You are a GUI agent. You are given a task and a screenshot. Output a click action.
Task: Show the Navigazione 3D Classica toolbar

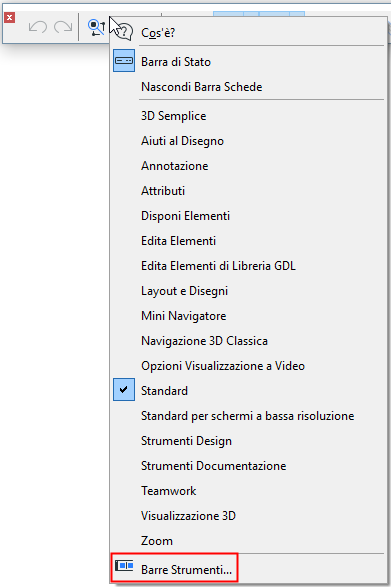(x=249, y=341)
